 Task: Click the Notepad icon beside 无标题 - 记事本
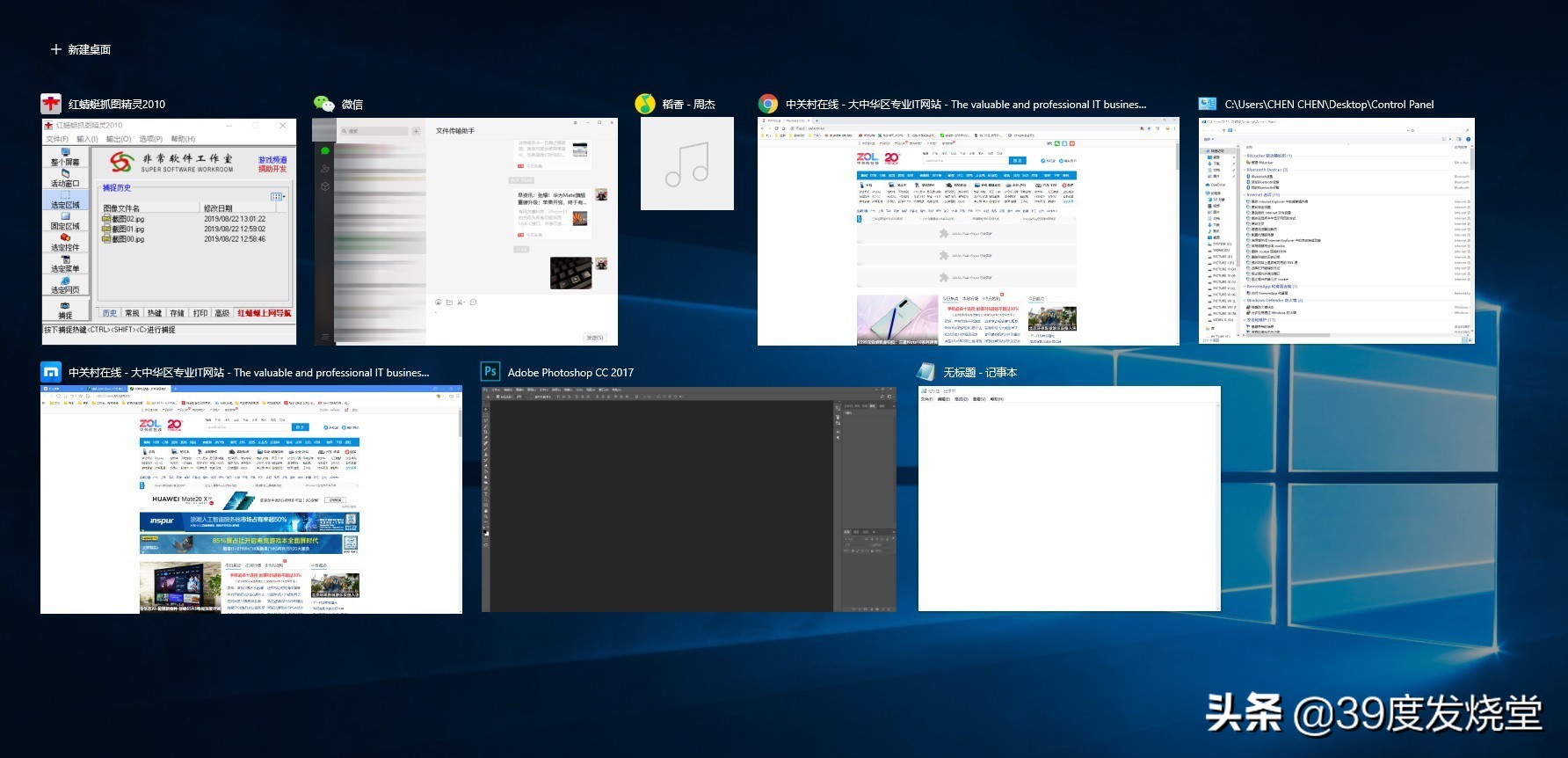point(926,372)
